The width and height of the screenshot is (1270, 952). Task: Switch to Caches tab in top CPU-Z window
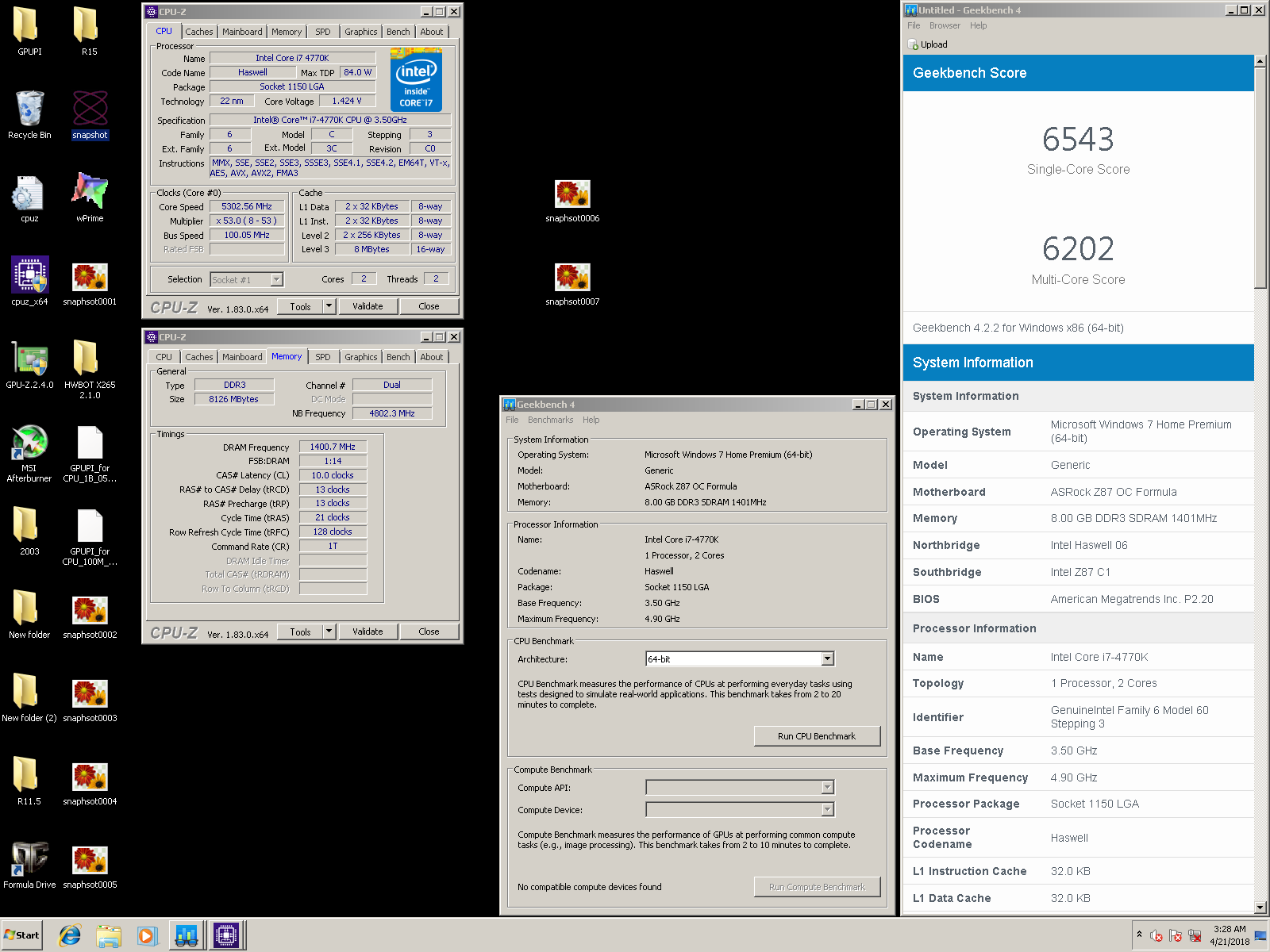click(198, 32)
